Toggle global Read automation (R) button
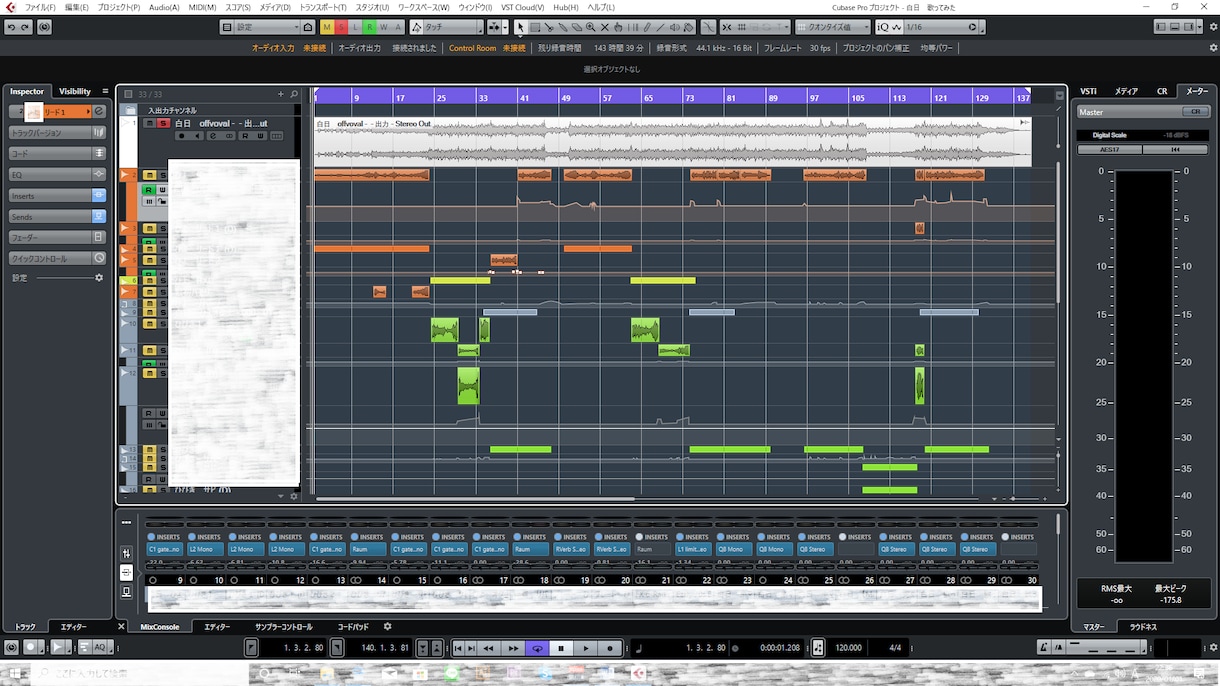The image size is (1220, 686). [370, 27]
